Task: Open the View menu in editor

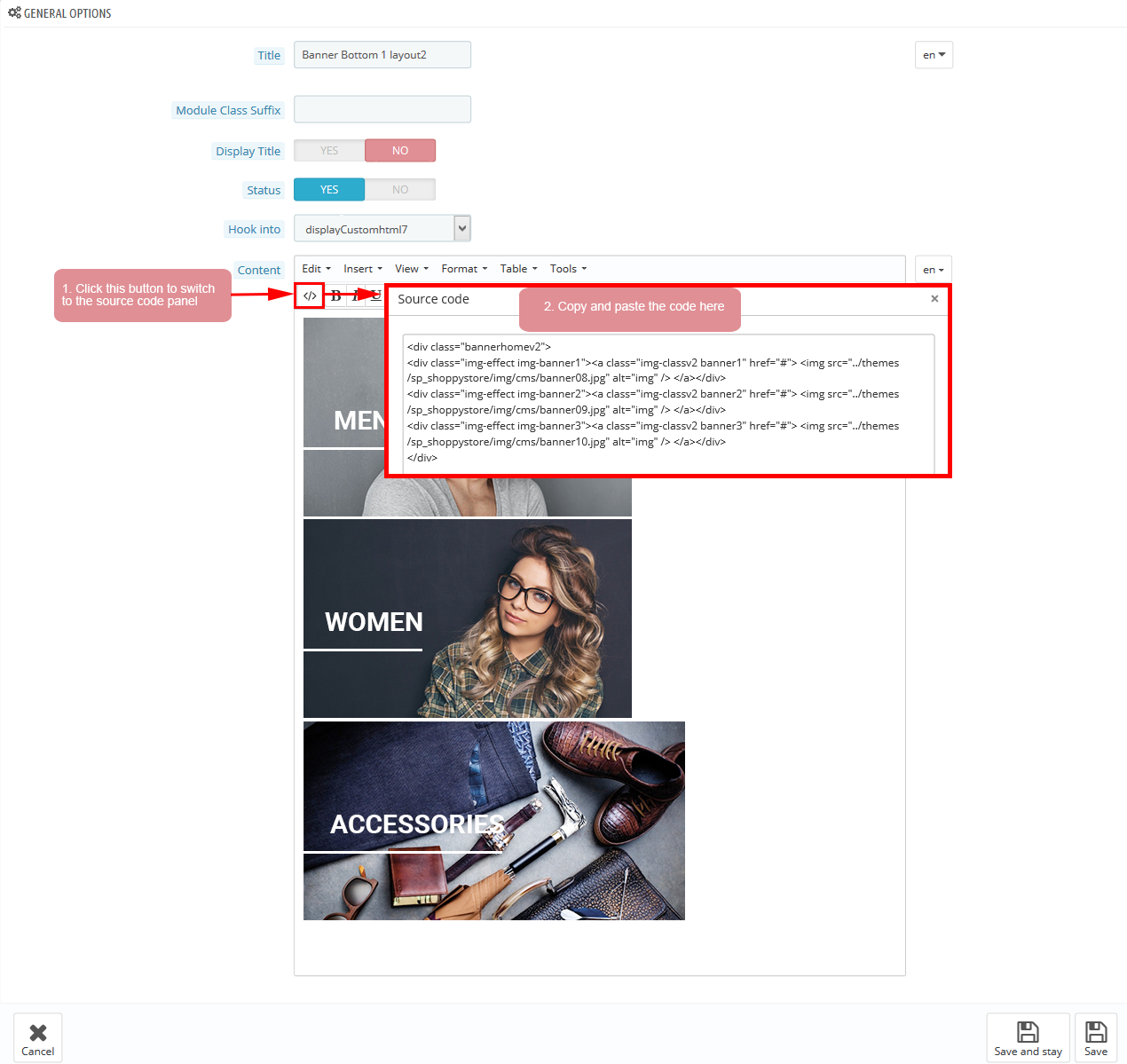Action: pos(412,269)
